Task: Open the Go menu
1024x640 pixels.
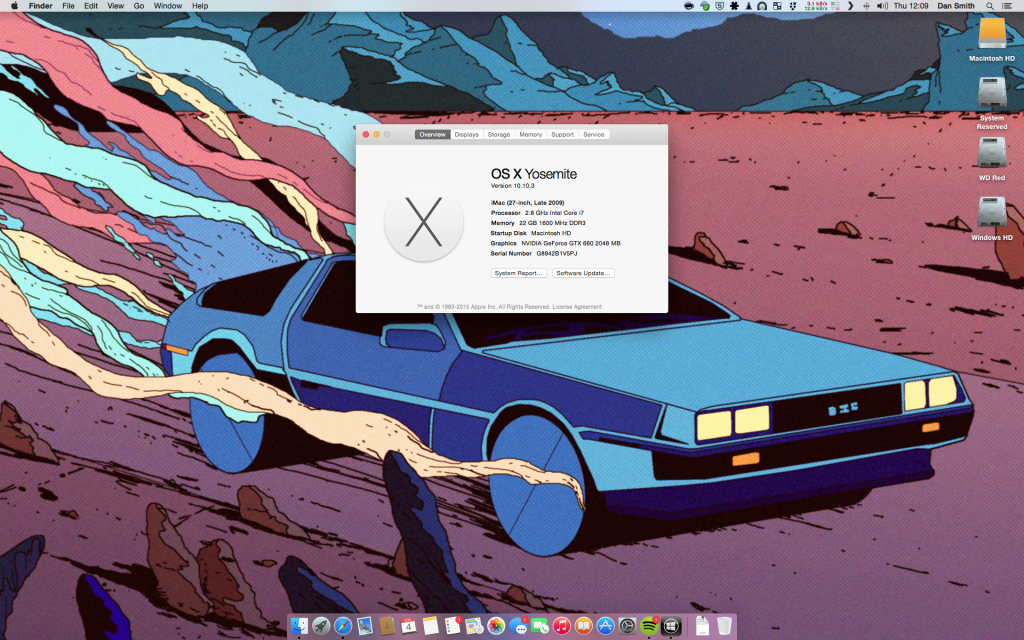Action: click(x=138, y=6)
